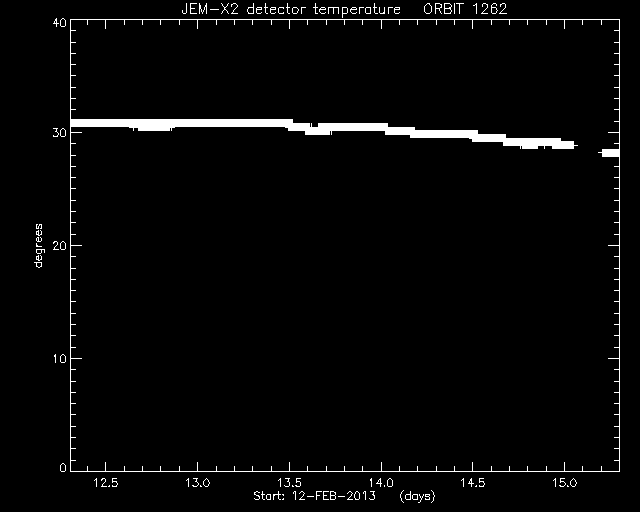Click the temperature curve near day 13.0
The height and width of the screenshot is (512, 640).
pos(198,123)
